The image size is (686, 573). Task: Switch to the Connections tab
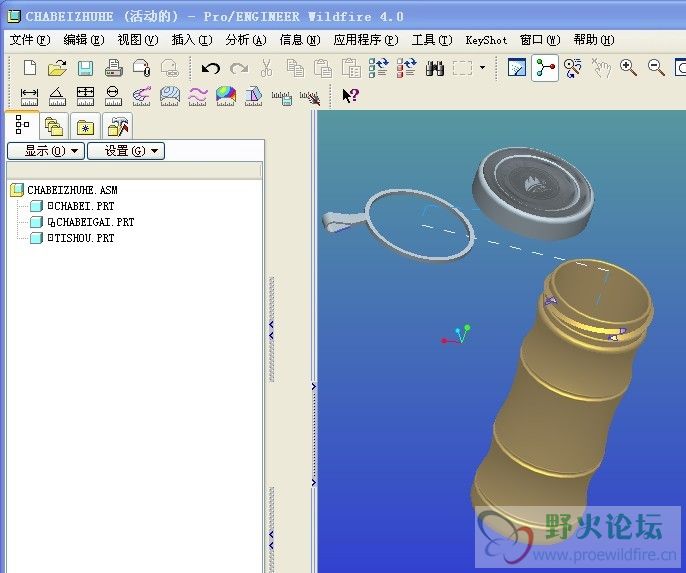point(117,127)
